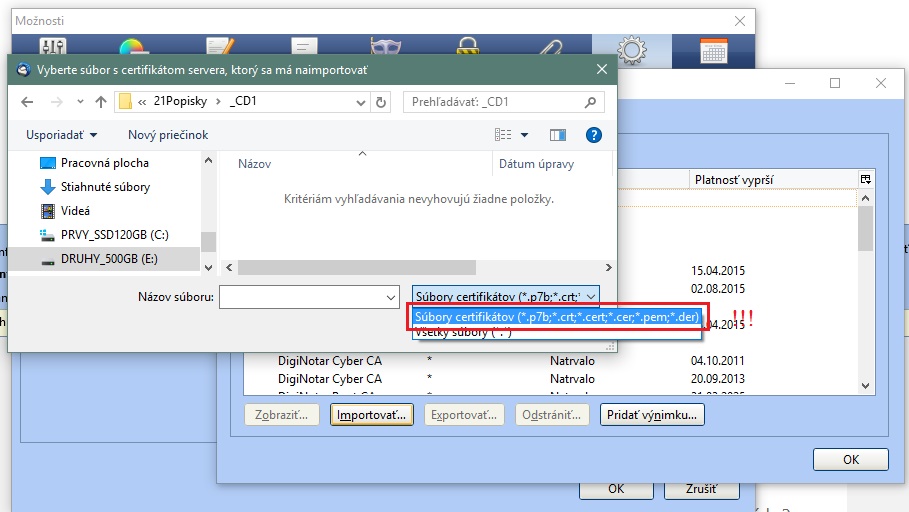Click OK in certificate manager window

click(x=850, y=459)
